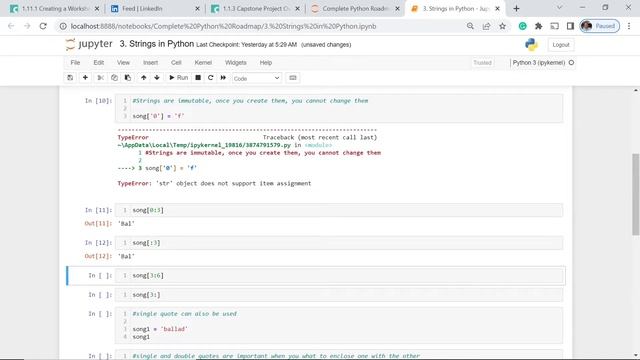
Task: Go forward with browser forward arrow
Action: coord(27,26)
